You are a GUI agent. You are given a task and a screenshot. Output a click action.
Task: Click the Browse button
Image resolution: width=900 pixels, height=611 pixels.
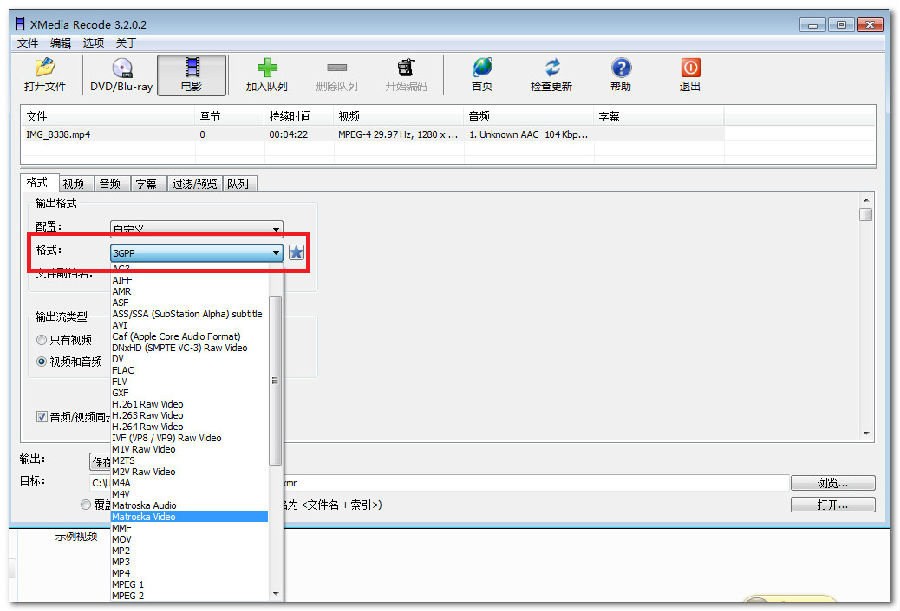[833, 483]
